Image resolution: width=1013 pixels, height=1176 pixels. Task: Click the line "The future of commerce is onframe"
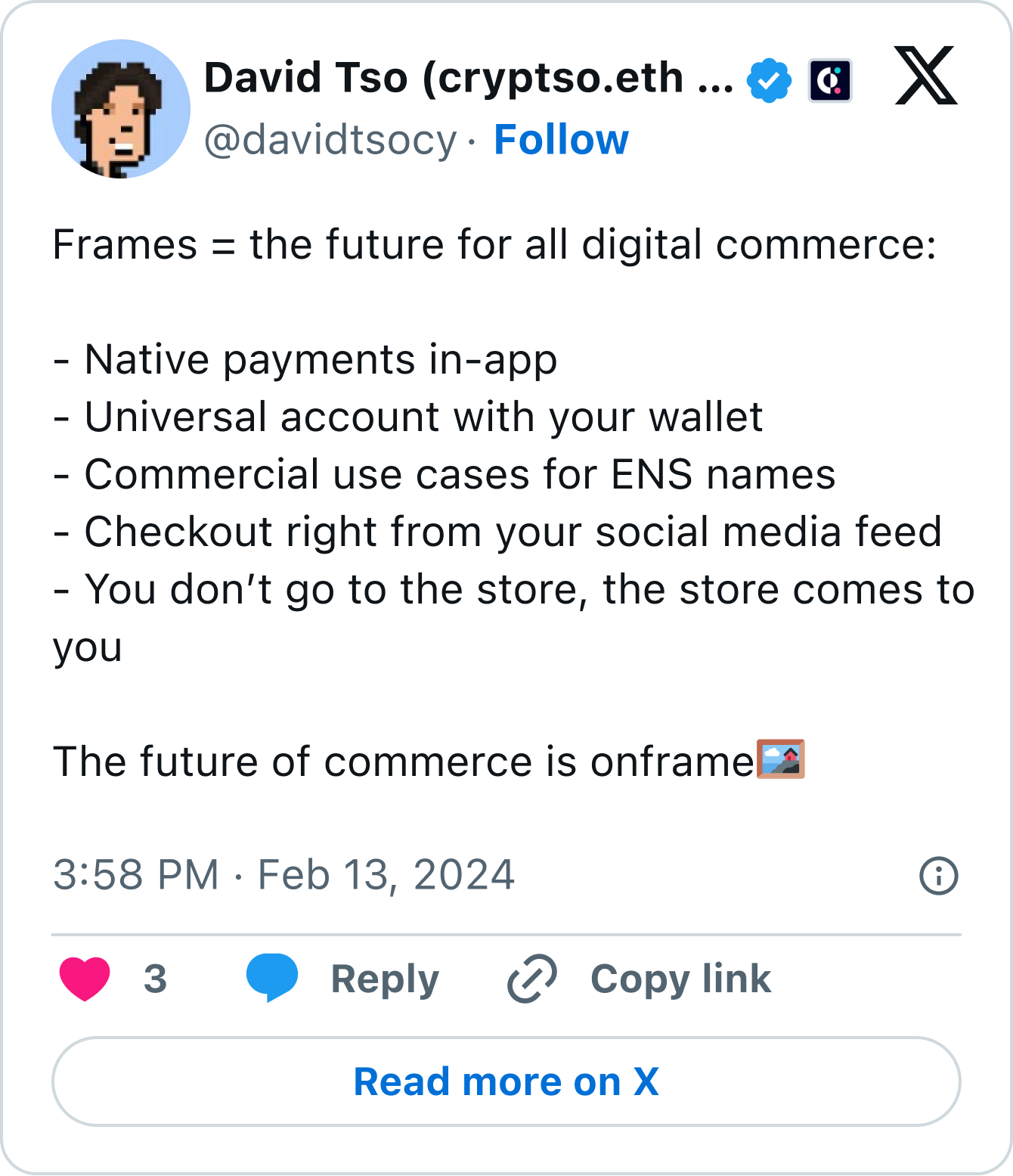coord(404,762)
